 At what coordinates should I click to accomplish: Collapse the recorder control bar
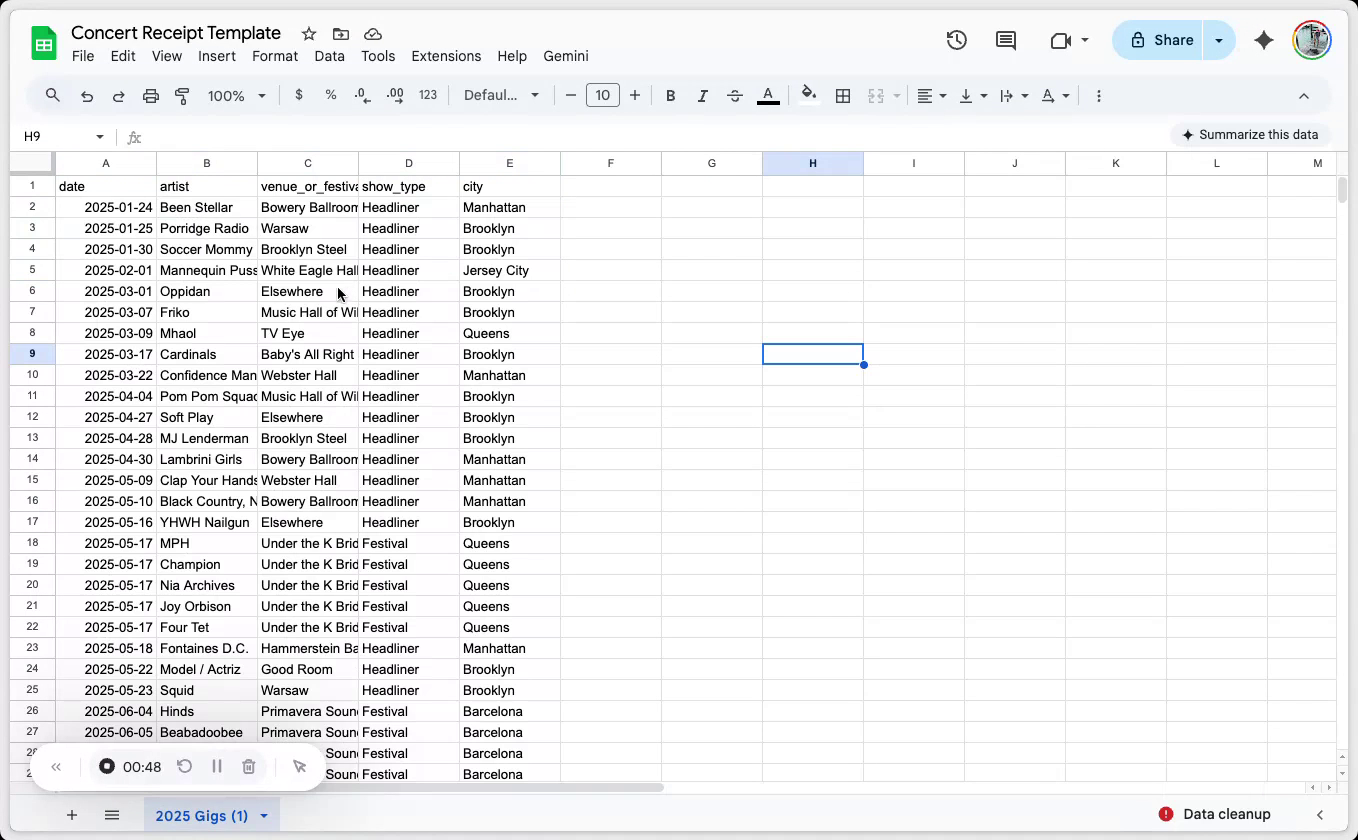[x=56, y=767]
